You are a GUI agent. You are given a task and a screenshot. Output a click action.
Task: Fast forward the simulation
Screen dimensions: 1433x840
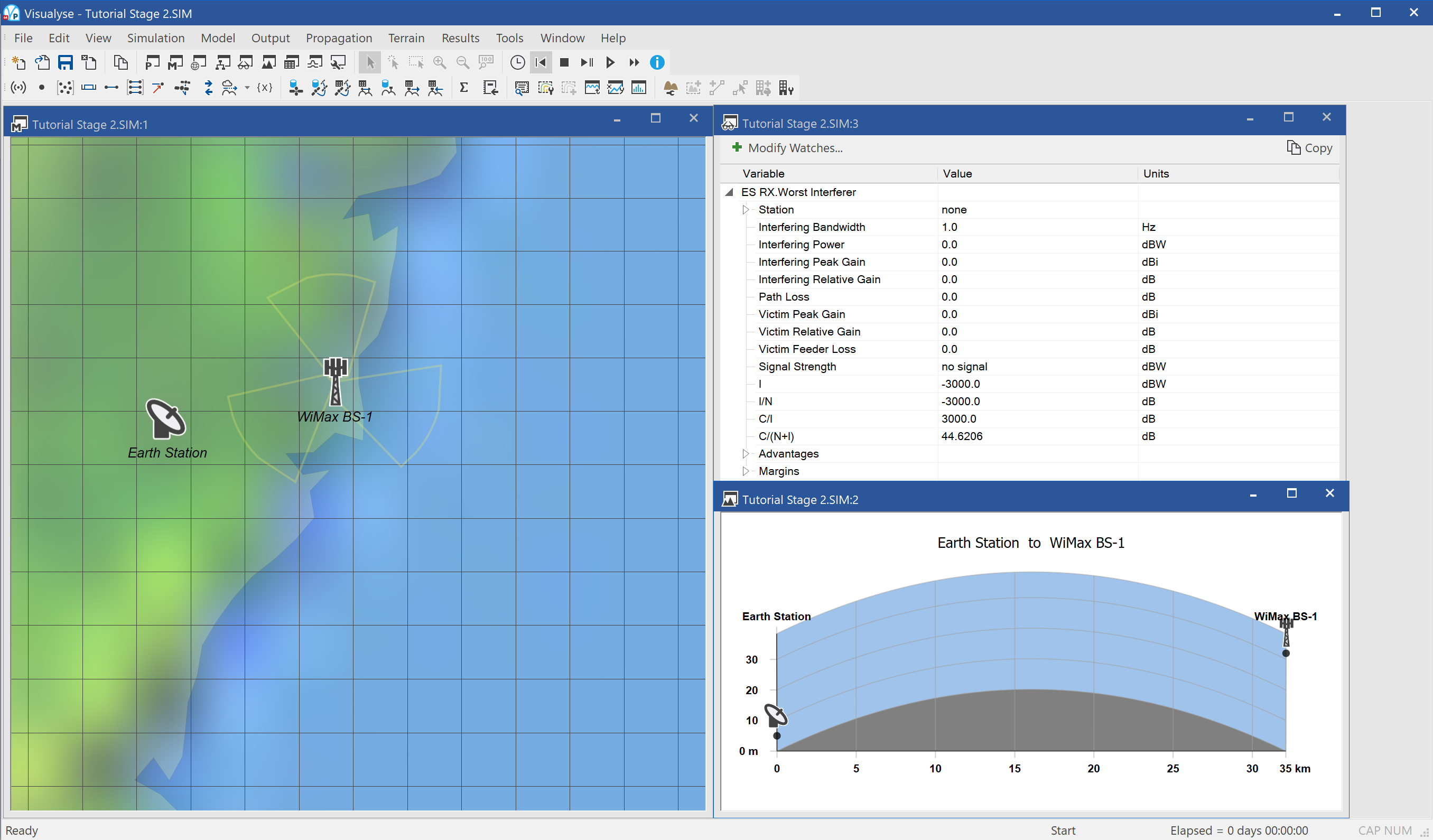634,62
